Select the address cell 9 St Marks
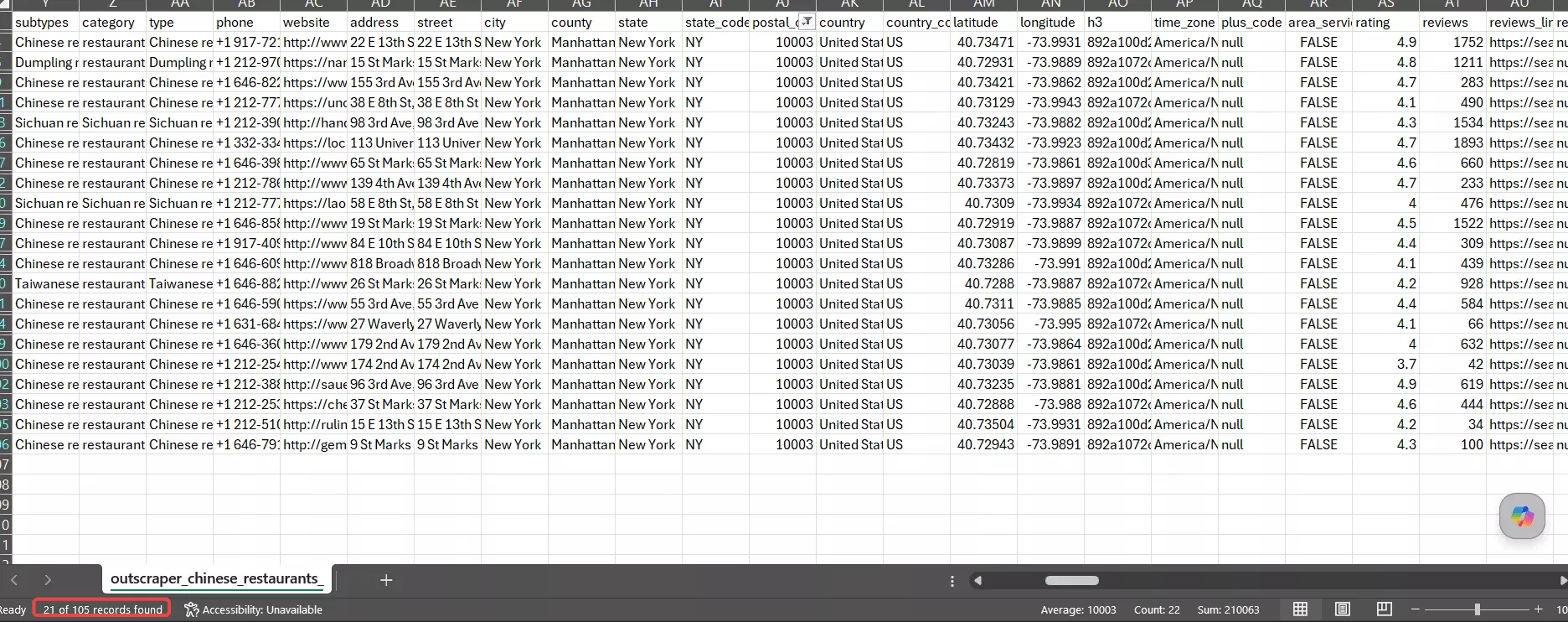 tap(380, 444)
